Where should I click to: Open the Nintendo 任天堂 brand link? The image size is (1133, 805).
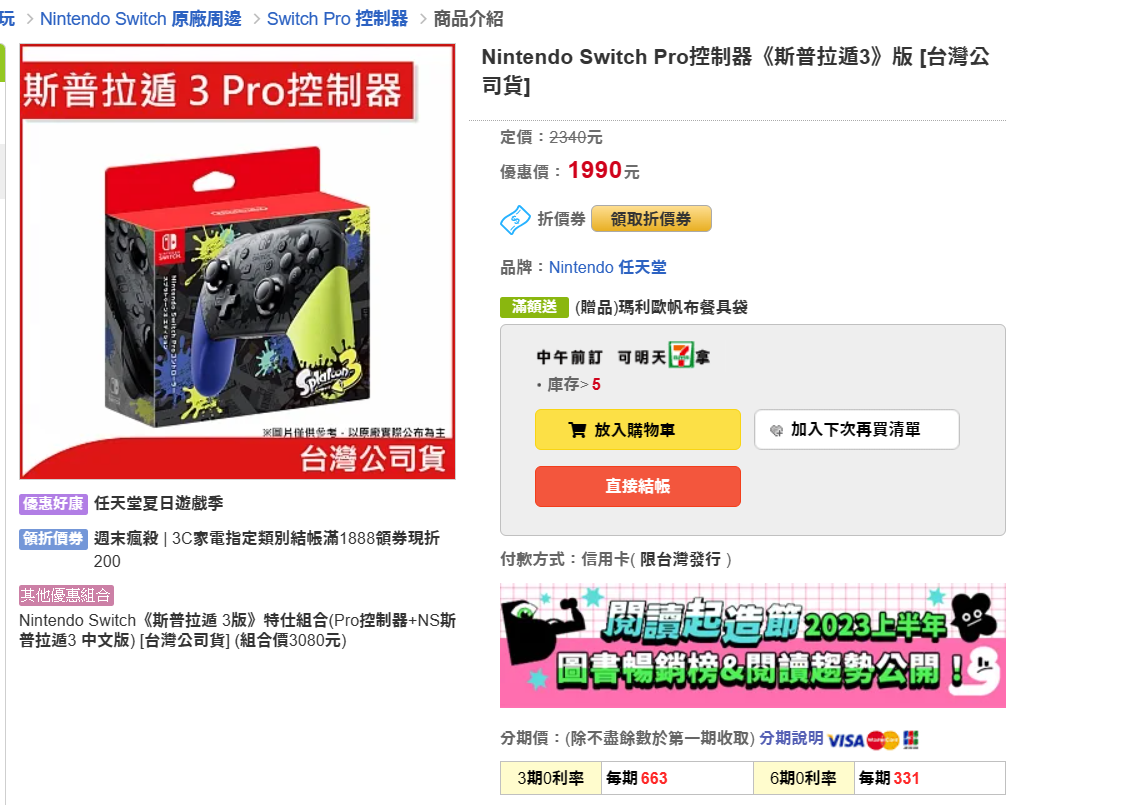pyautogui.click(x=607, y=267)
